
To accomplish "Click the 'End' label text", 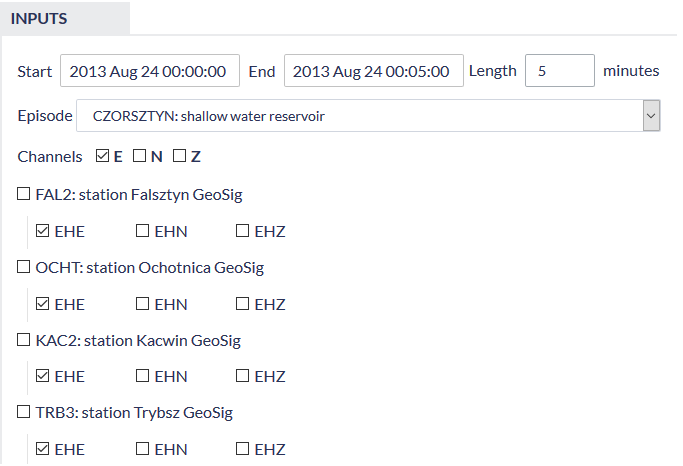I will (x=262, y=71).
